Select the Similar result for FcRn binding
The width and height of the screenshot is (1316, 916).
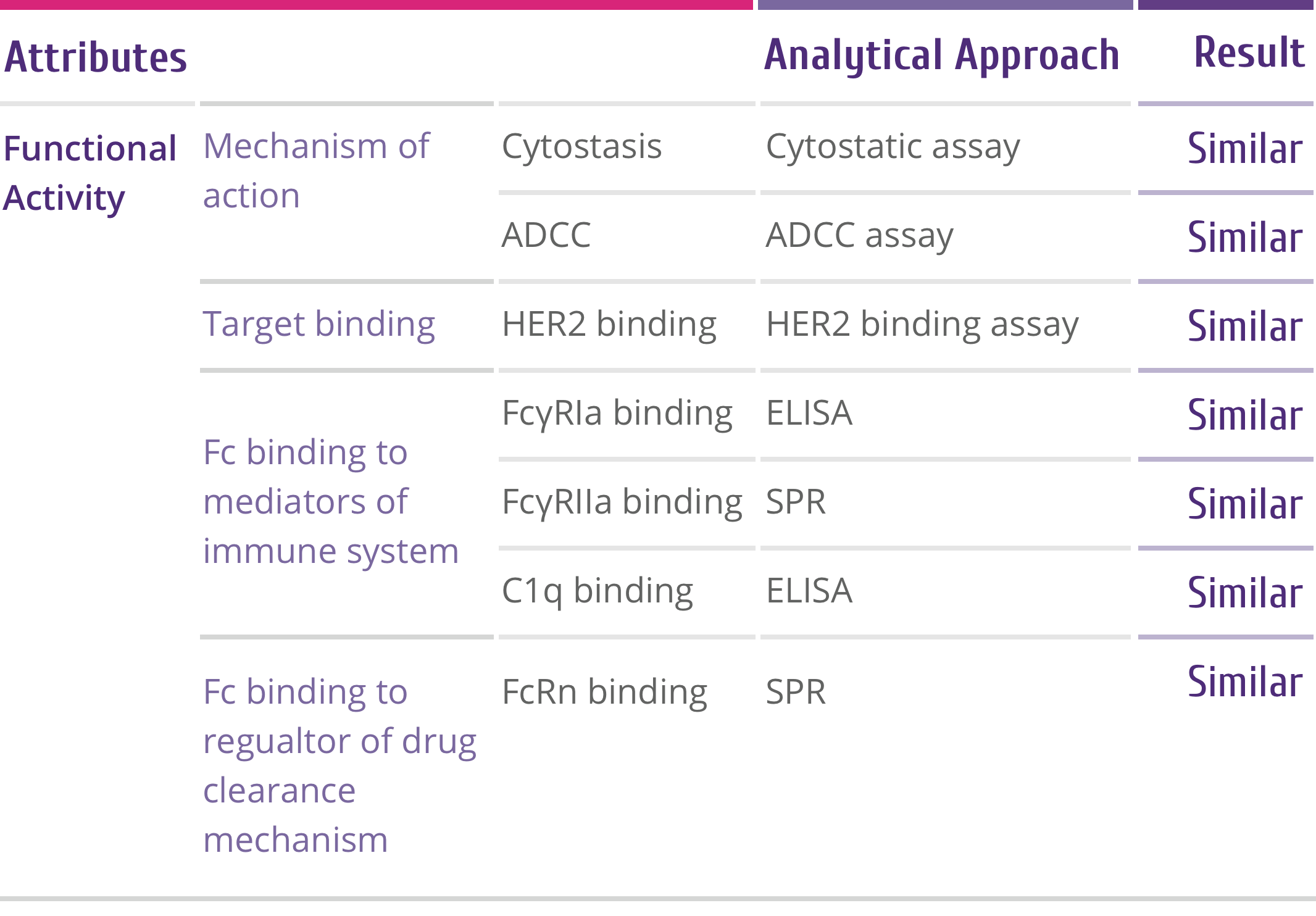[x=1245, y=682]
